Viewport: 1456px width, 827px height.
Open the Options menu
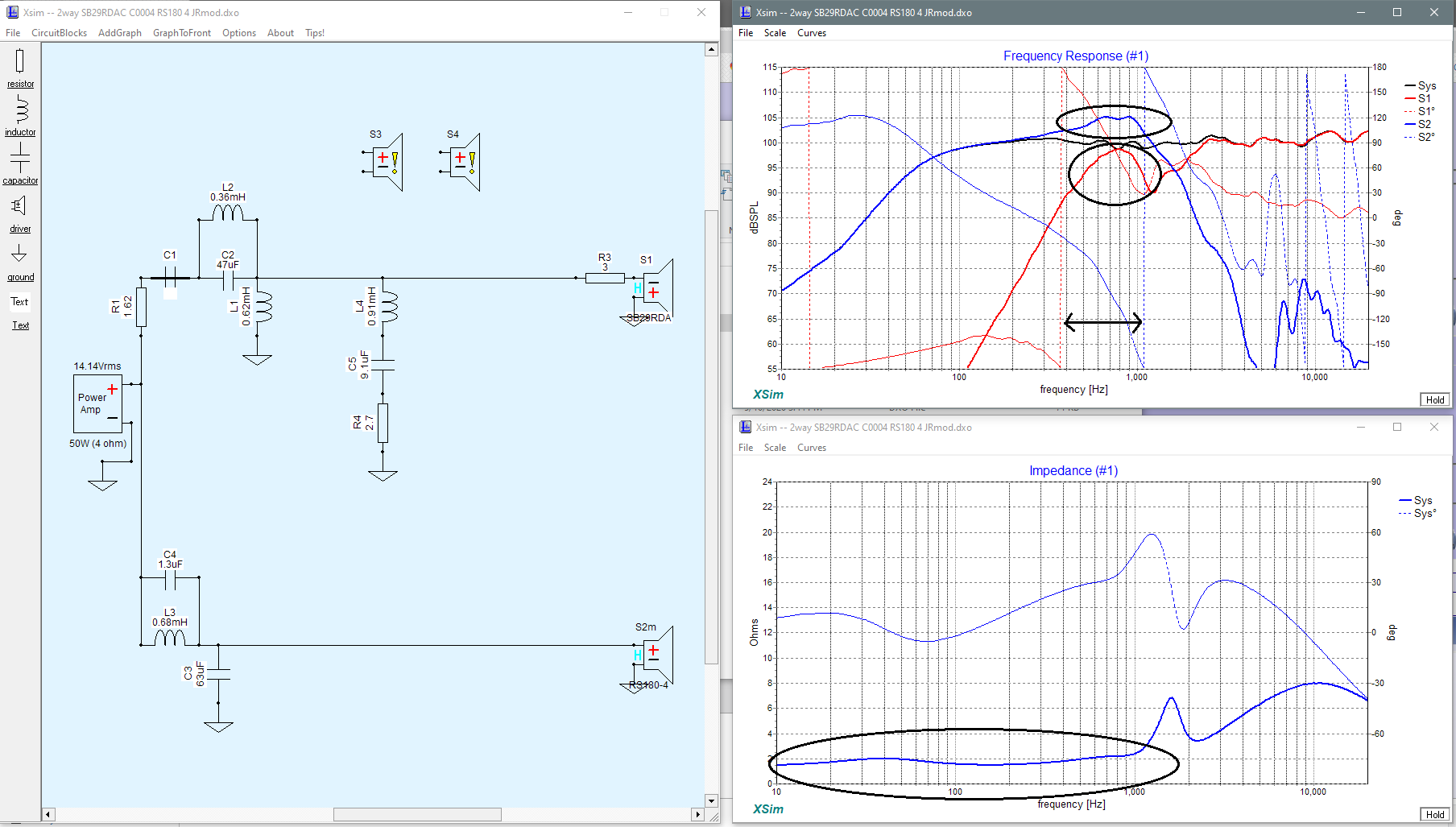239,33
